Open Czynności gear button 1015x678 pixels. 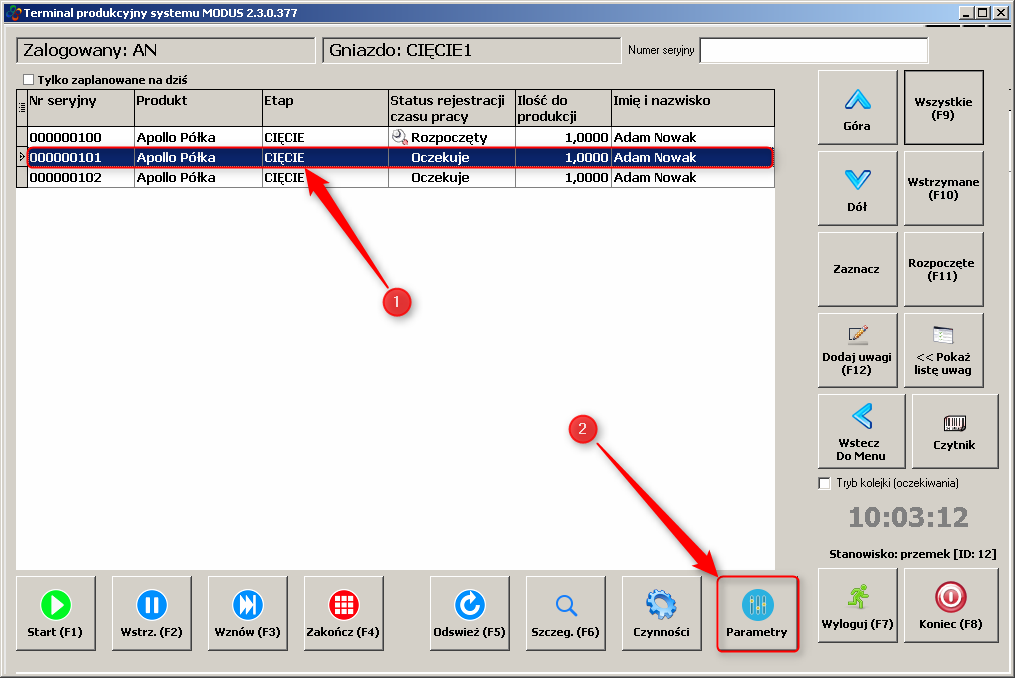point(662,614)
